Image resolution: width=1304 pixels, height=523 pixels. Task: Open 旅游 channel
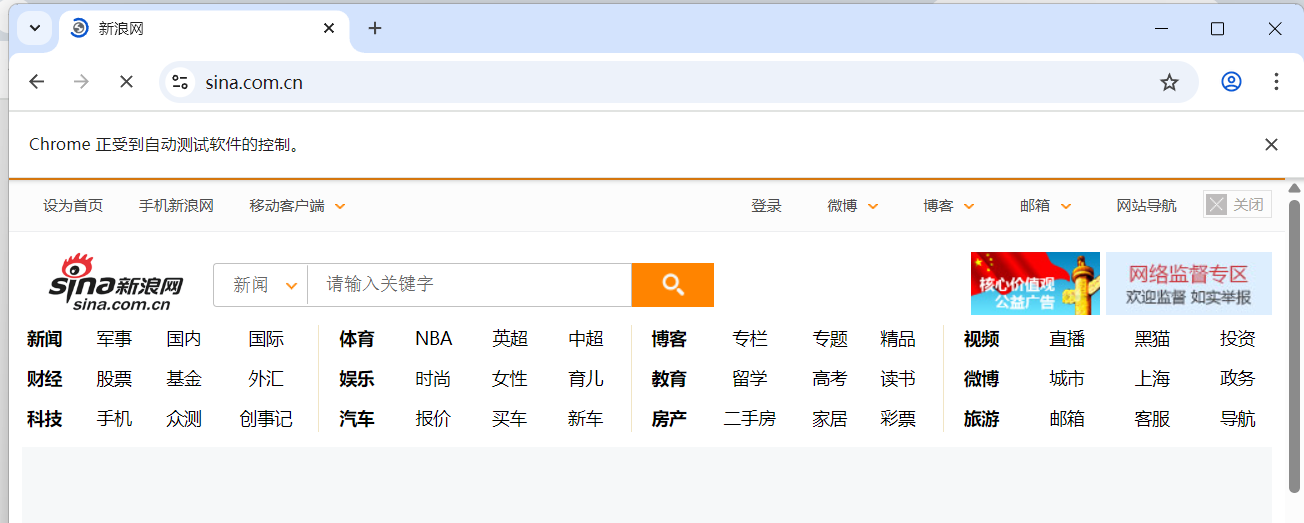pyautogui.click(x=981, y=419)
